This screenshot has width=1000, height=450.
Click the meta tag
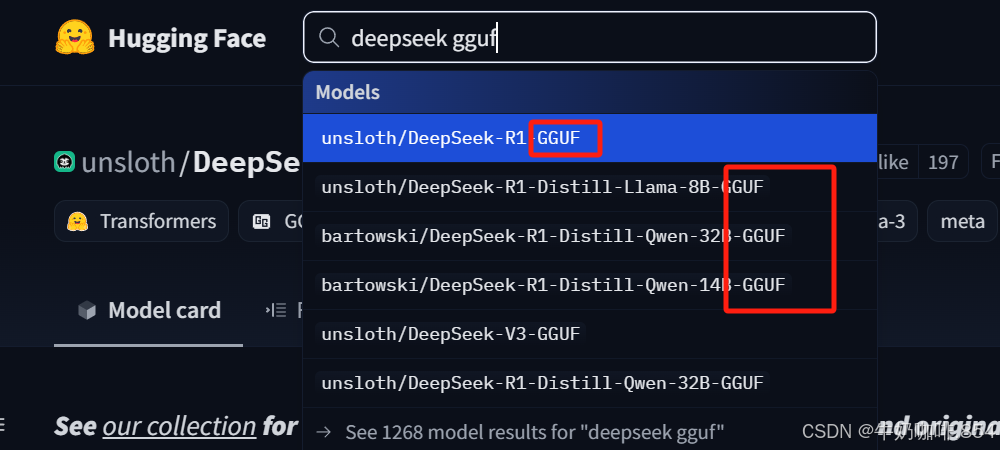click(962, 221)
